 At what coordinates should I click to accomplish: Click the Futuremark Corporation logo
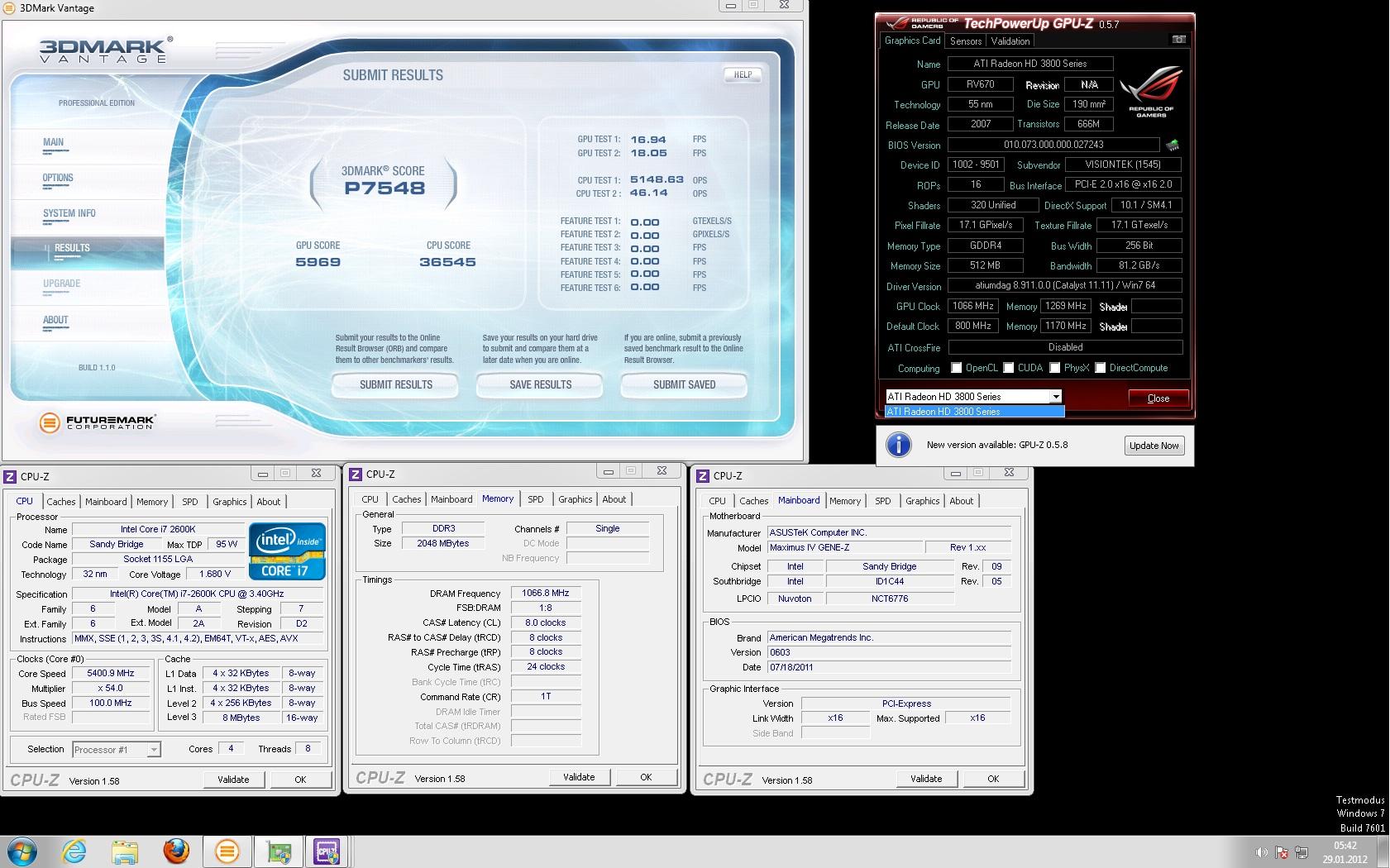(x=98, y=422)
